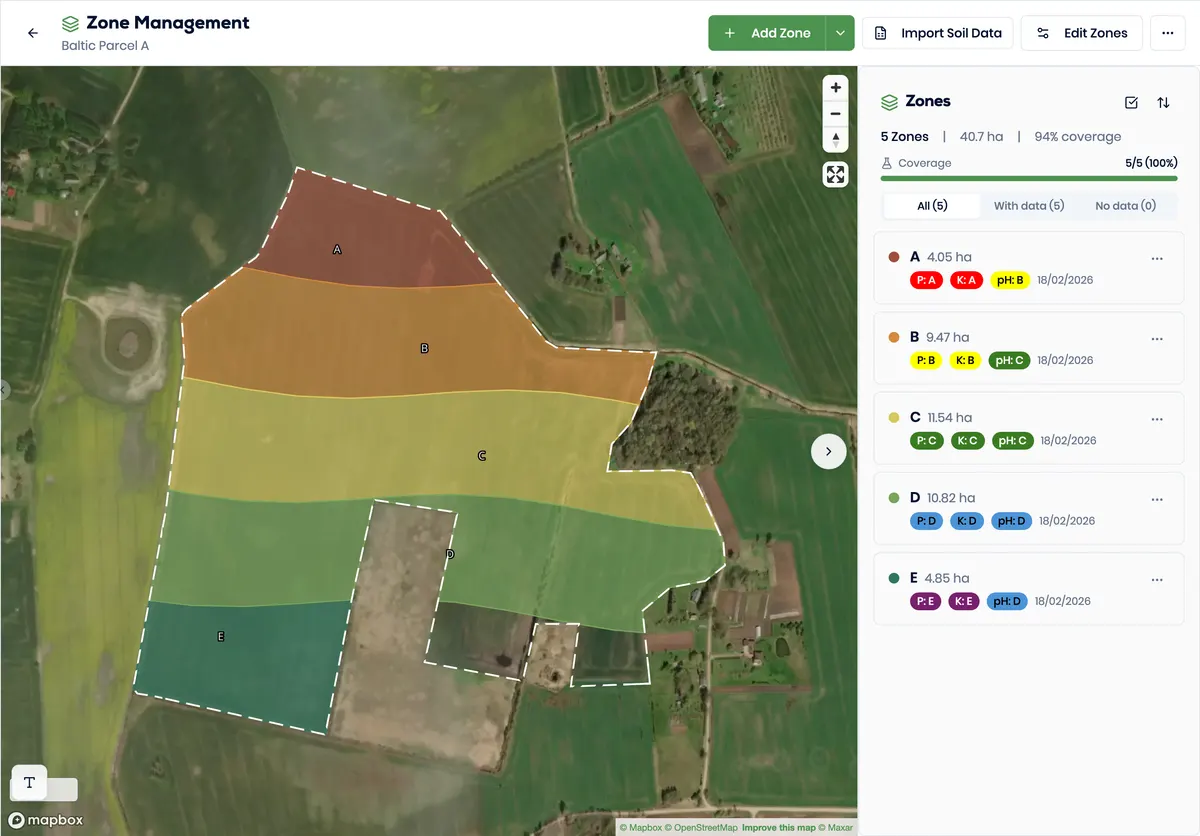Go back using the arrow icon
This screenshot has height=836, width=1200.
tap(33, 33)
